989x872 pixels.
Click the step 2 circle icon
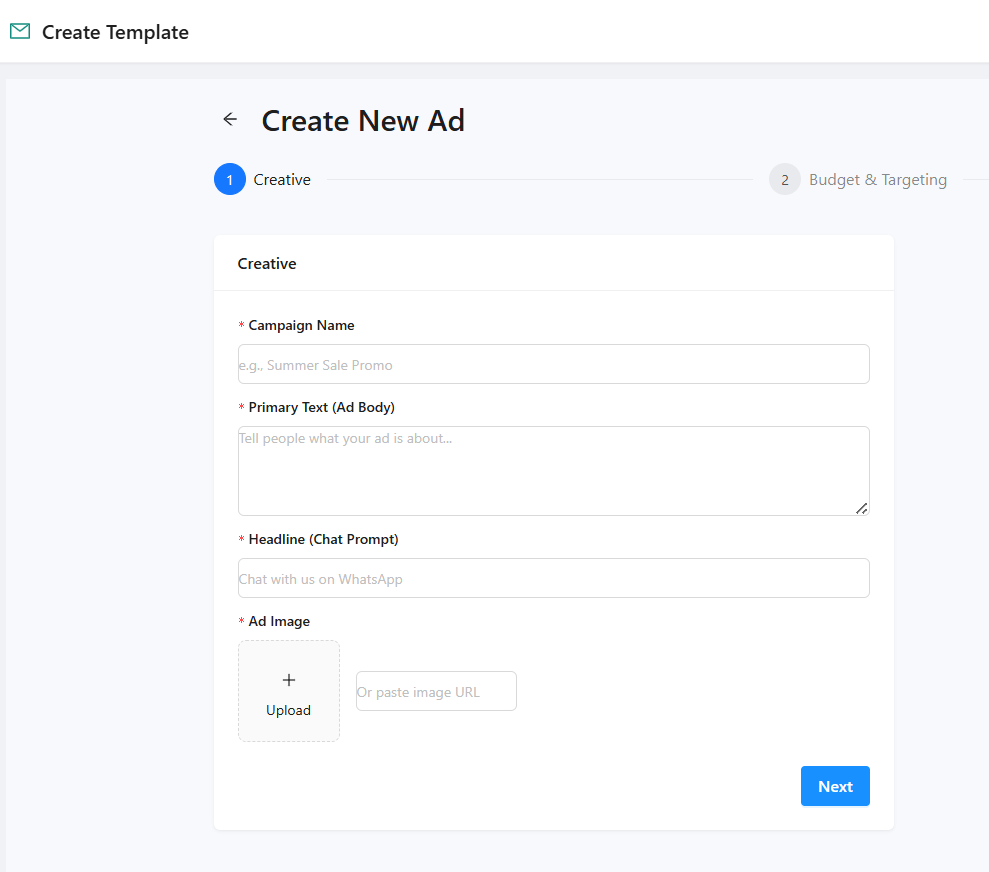[784, 180]
